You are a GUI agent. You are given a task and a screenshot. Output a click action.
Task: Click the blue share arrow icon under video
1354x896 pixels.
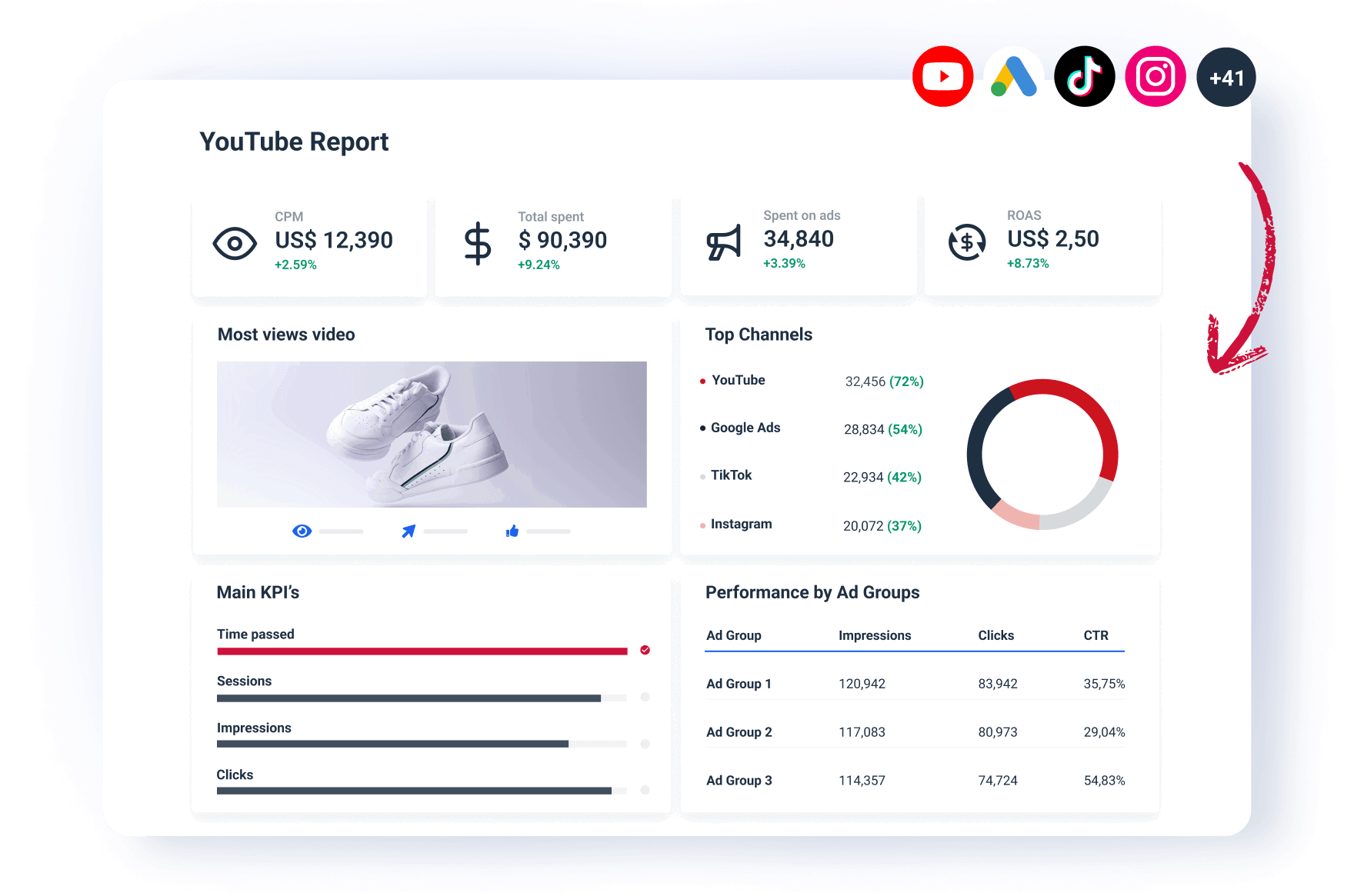[x=409, y=531]
